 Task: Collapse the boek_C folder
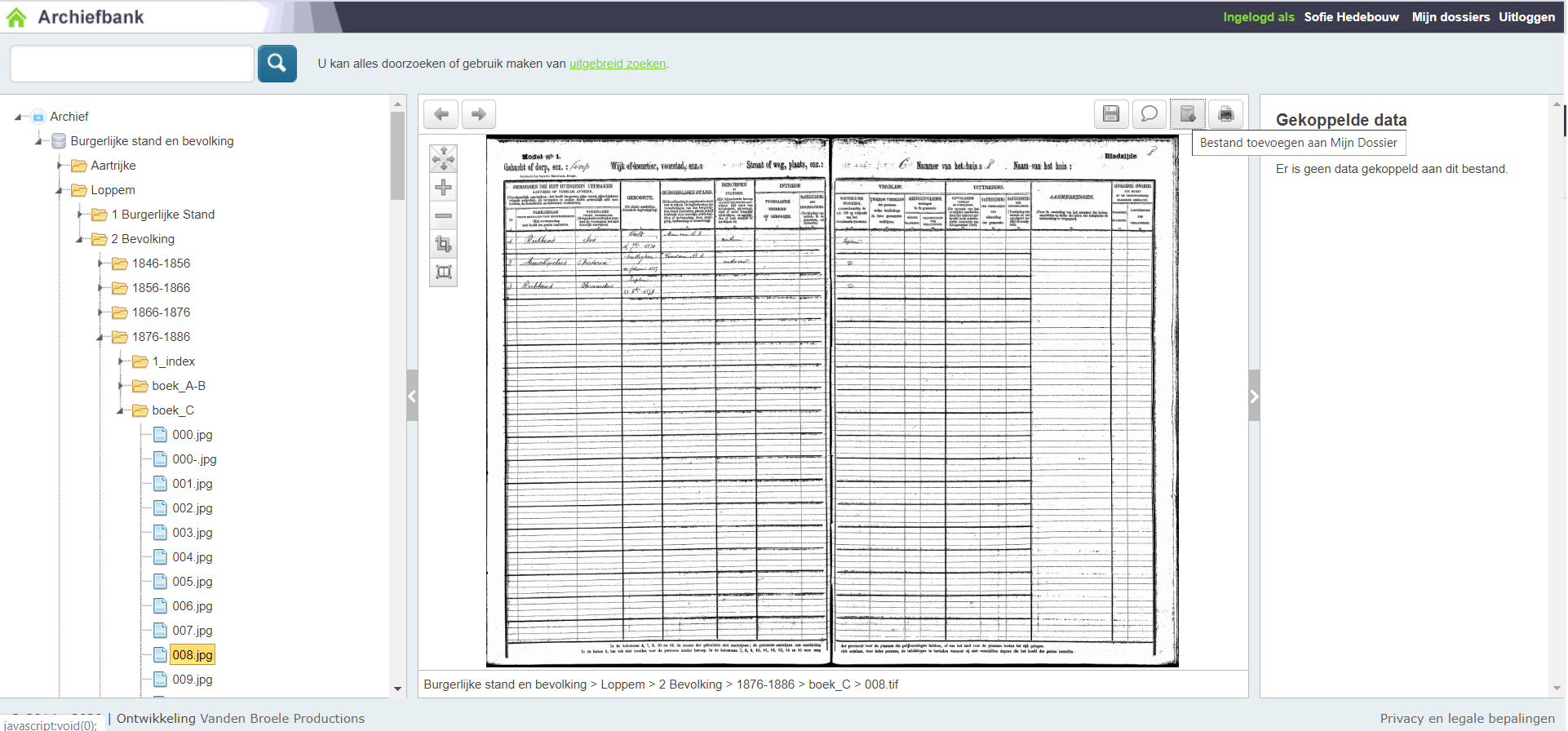(120, 411)
